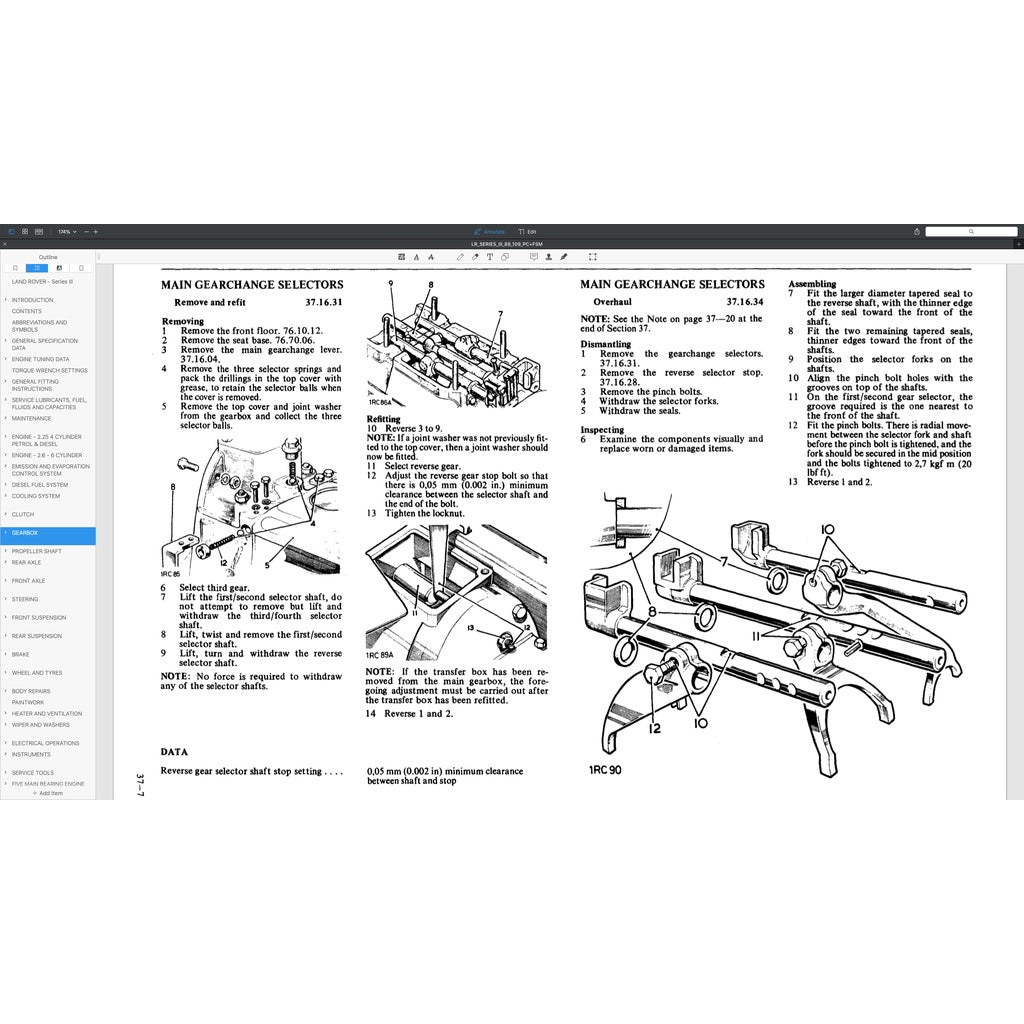Select the Annotate mode tab
1024x1024 pixels.
pyautogui.click(x=491, y=231)
